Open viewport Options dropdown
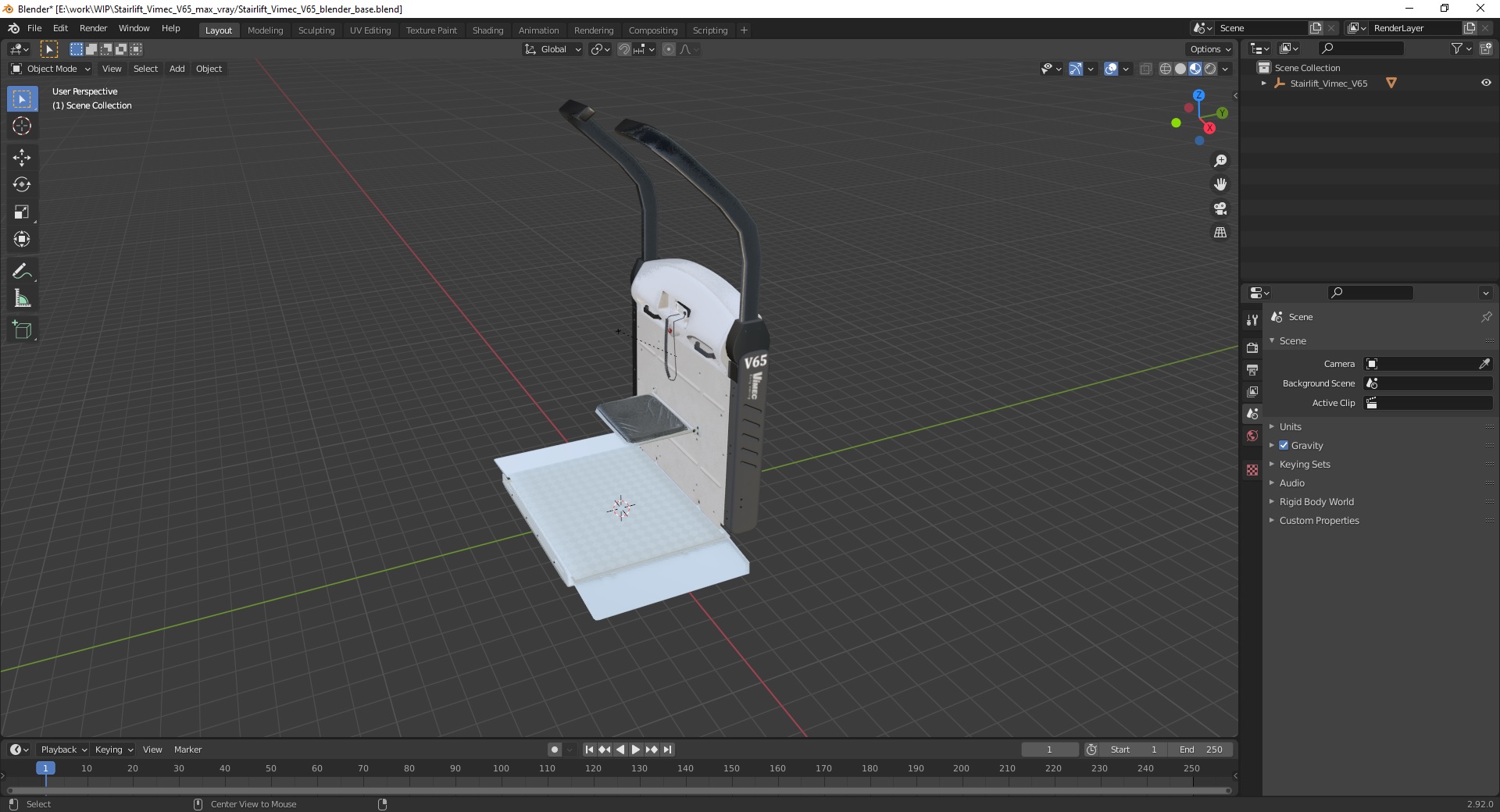 (x=1209, y=49)
